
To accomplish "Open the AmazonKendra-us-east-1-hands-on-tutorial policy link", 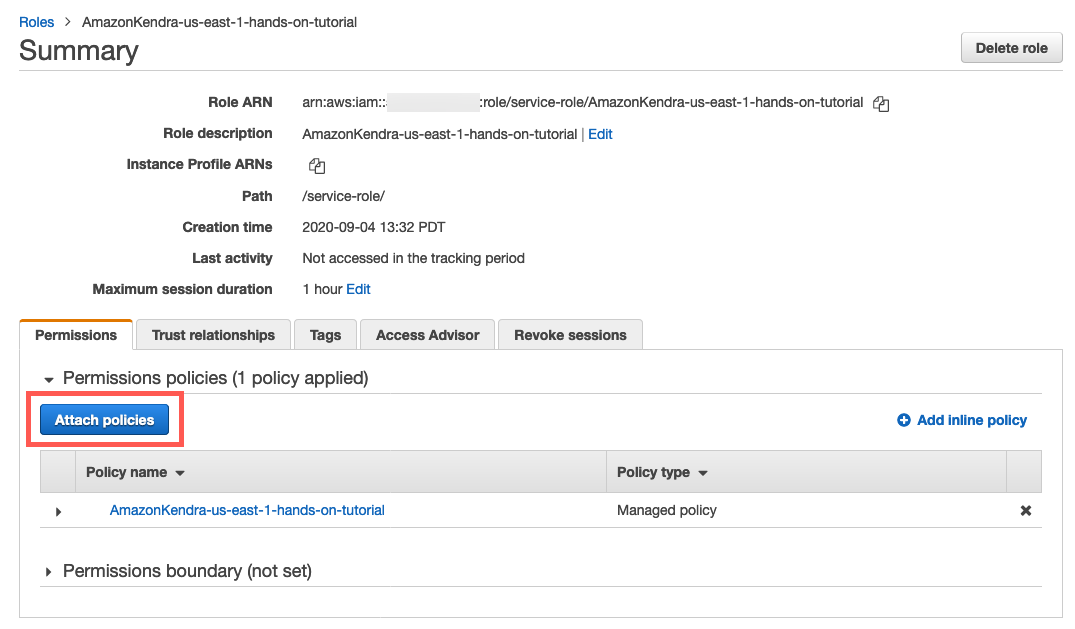I will [247, 510].
